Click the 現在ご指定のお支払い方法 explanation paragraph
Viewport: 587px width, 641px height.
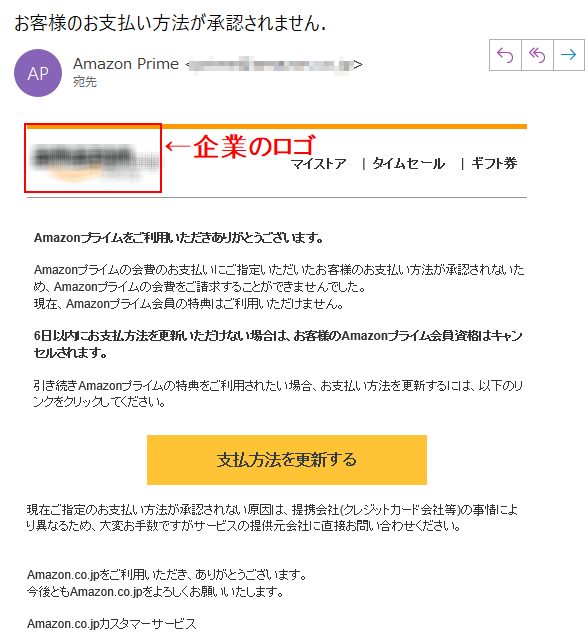pos(272,518)
